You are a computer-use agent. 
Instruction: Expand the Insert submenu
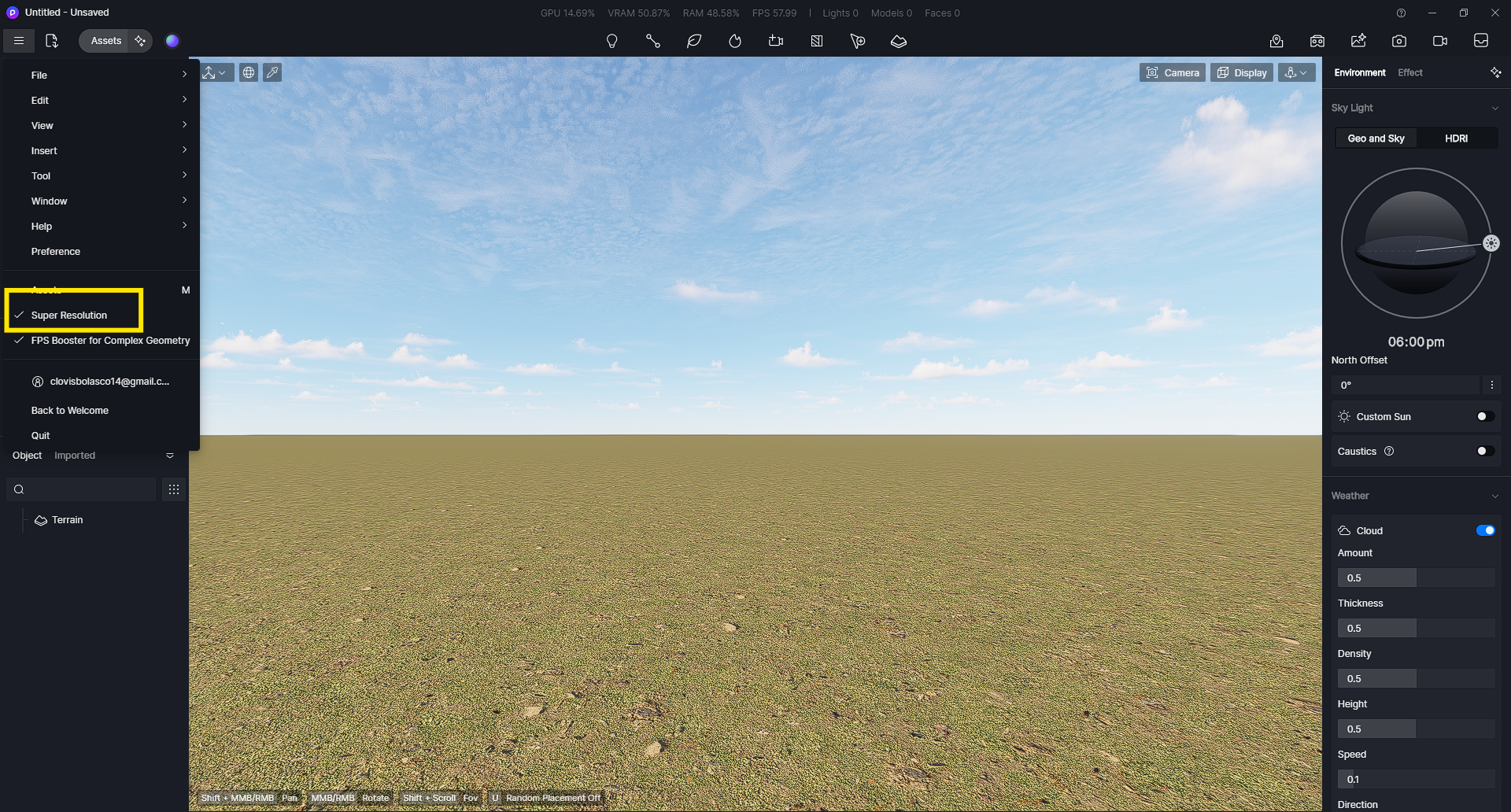pyautogui.click(x=102, y=150)
